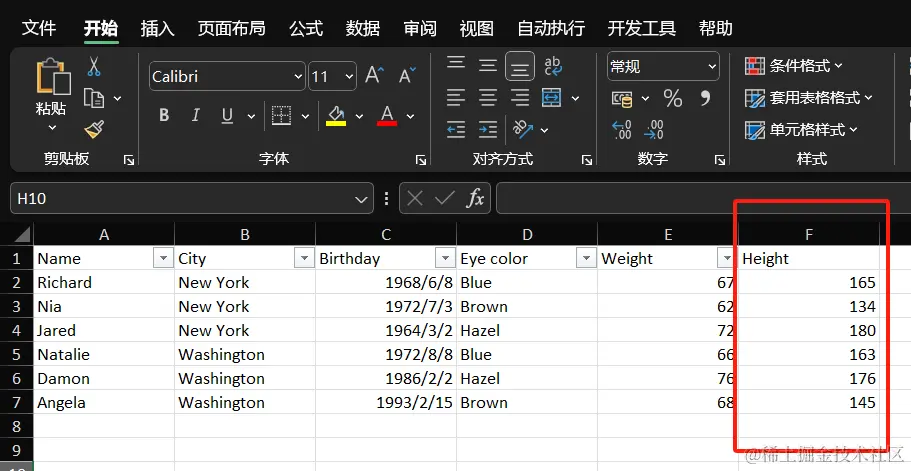Open the 套用表格格式 button
Image resolution: width=911 pixels, height=471 pixels.
click(x=809, y=98)
